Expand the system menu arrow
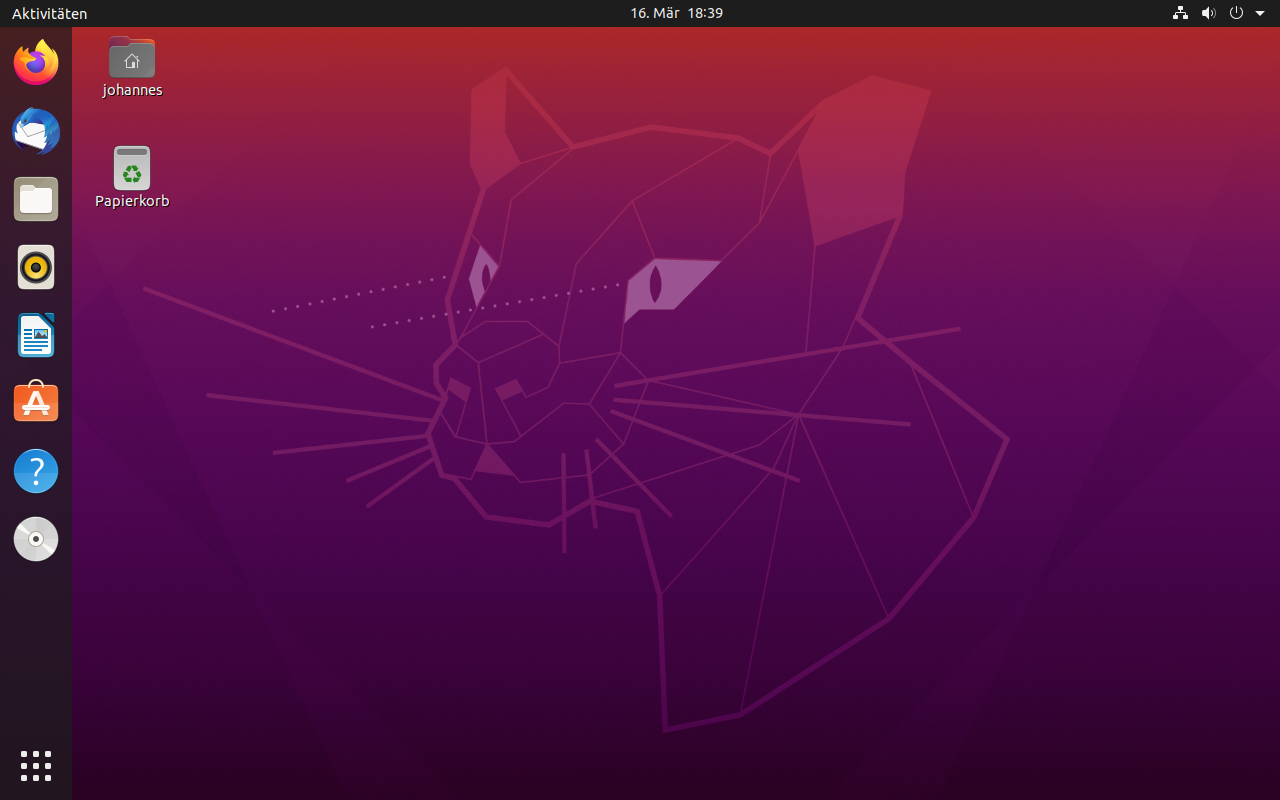1280x800 pixels. point(1259,13)
